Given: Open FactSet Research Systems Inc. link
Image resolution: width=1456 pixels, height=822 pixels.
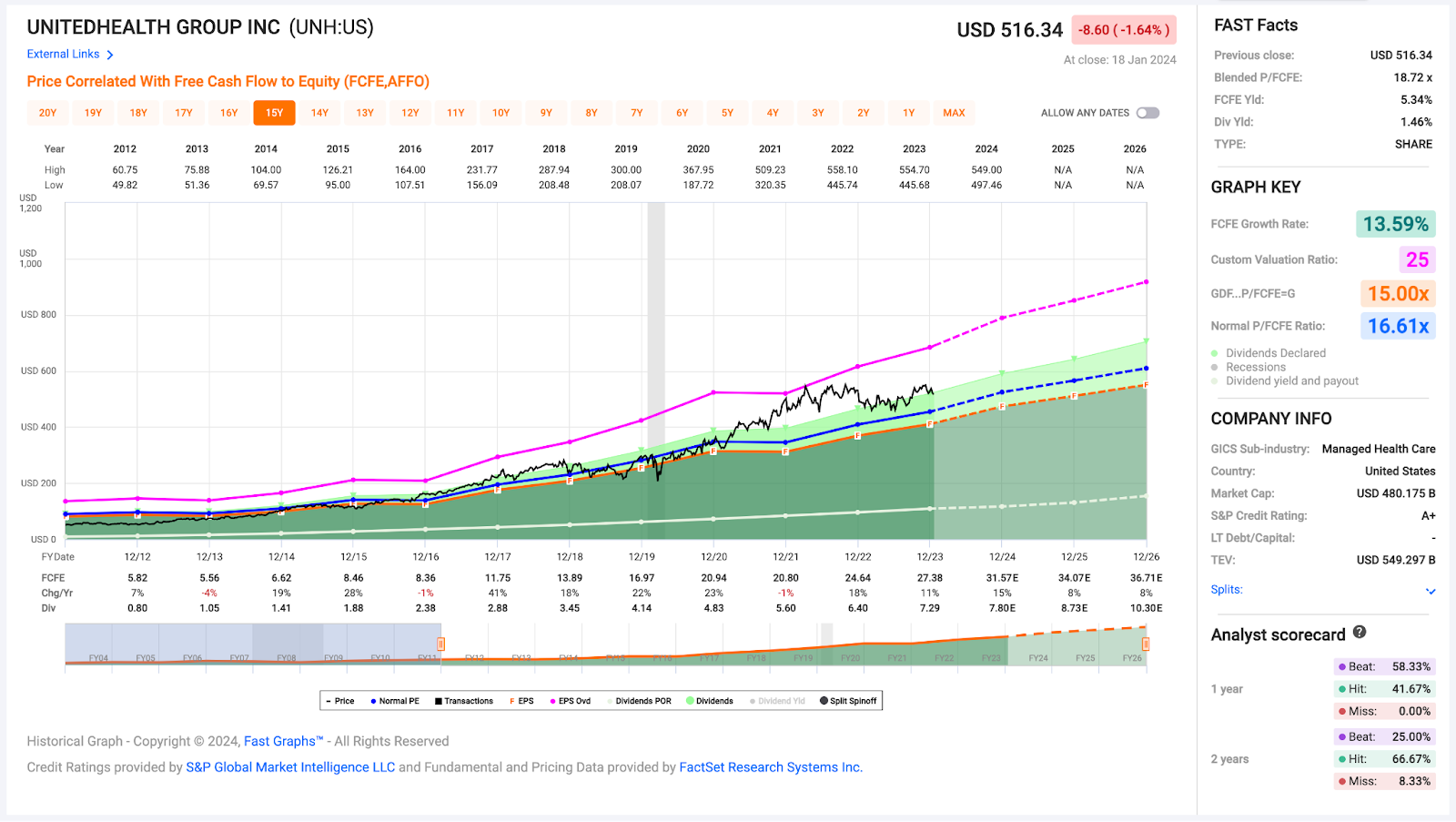Looking at the screenshot, I should (771, 767).
